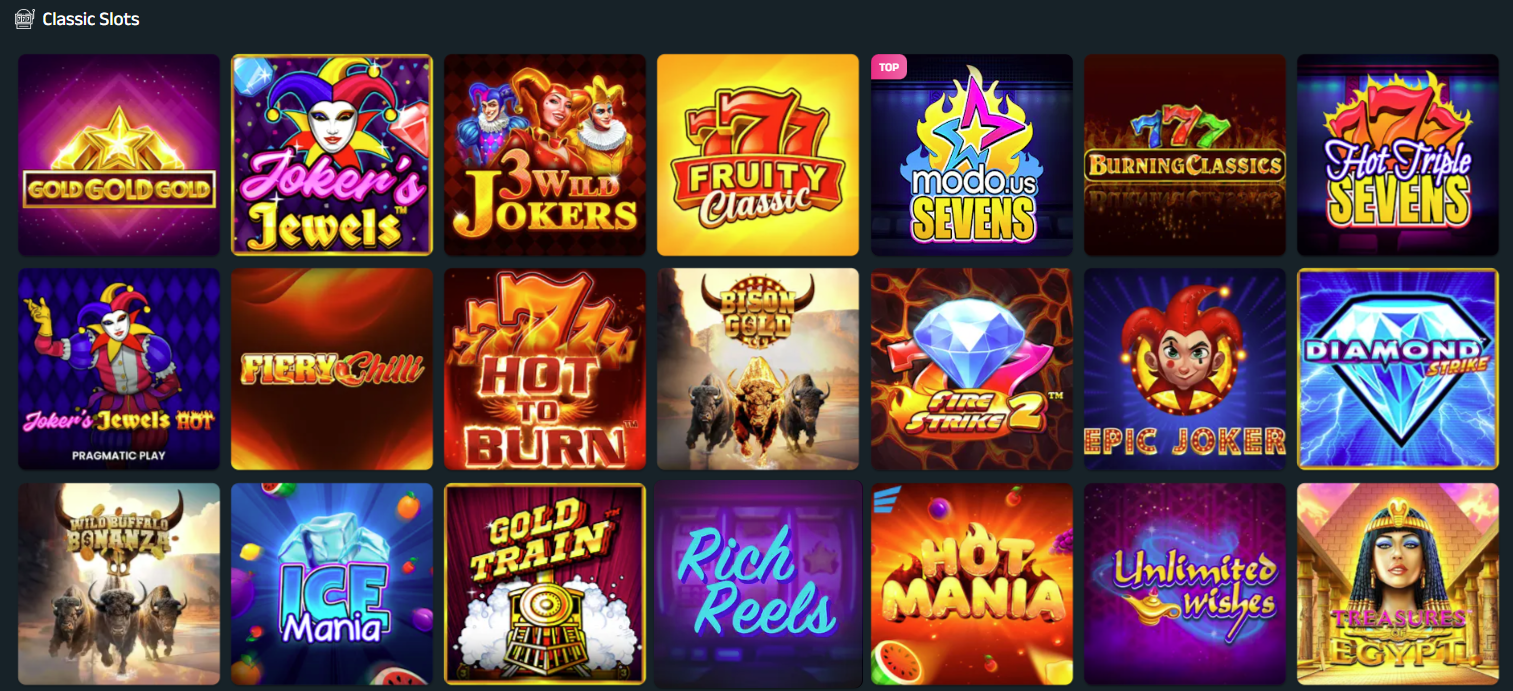Open the Gold Train game tile
This screenshot has width=1513, height=691.
click(x=545, y=584)
